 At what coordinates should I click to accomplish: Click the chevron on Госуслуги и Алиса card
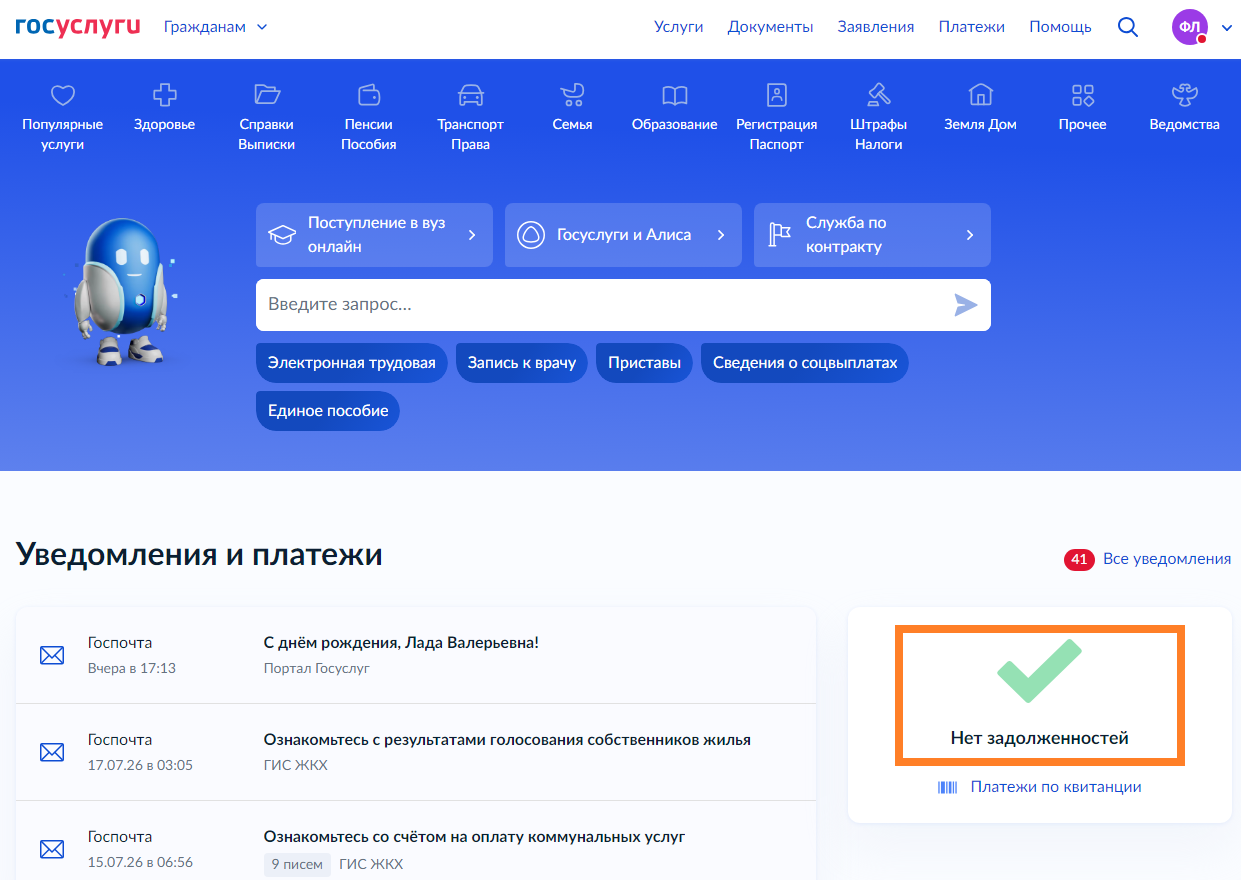tap(721, 235)
